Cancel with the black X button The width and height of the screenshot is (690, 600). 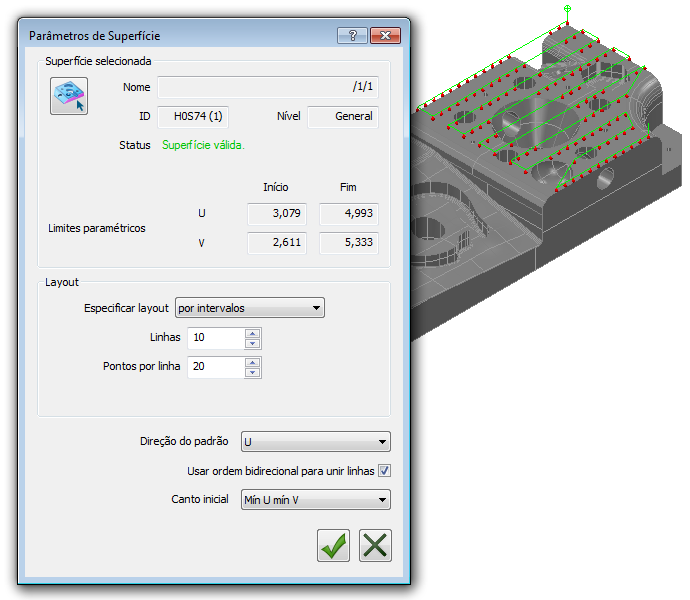pos(375,545)
